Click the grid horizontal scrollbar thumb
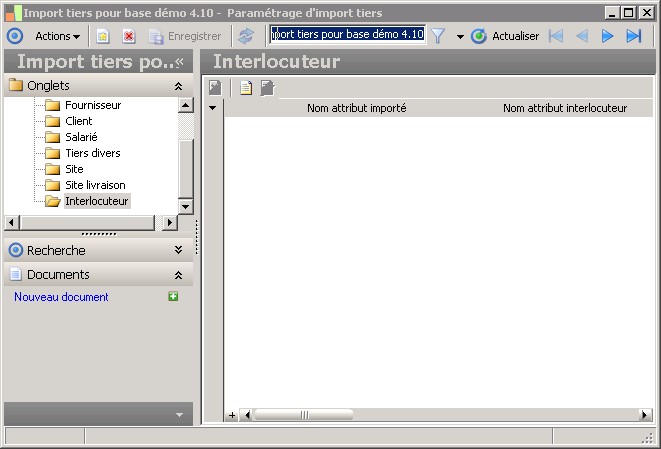This screenshot has width=661, height=449. coord(304,415)
